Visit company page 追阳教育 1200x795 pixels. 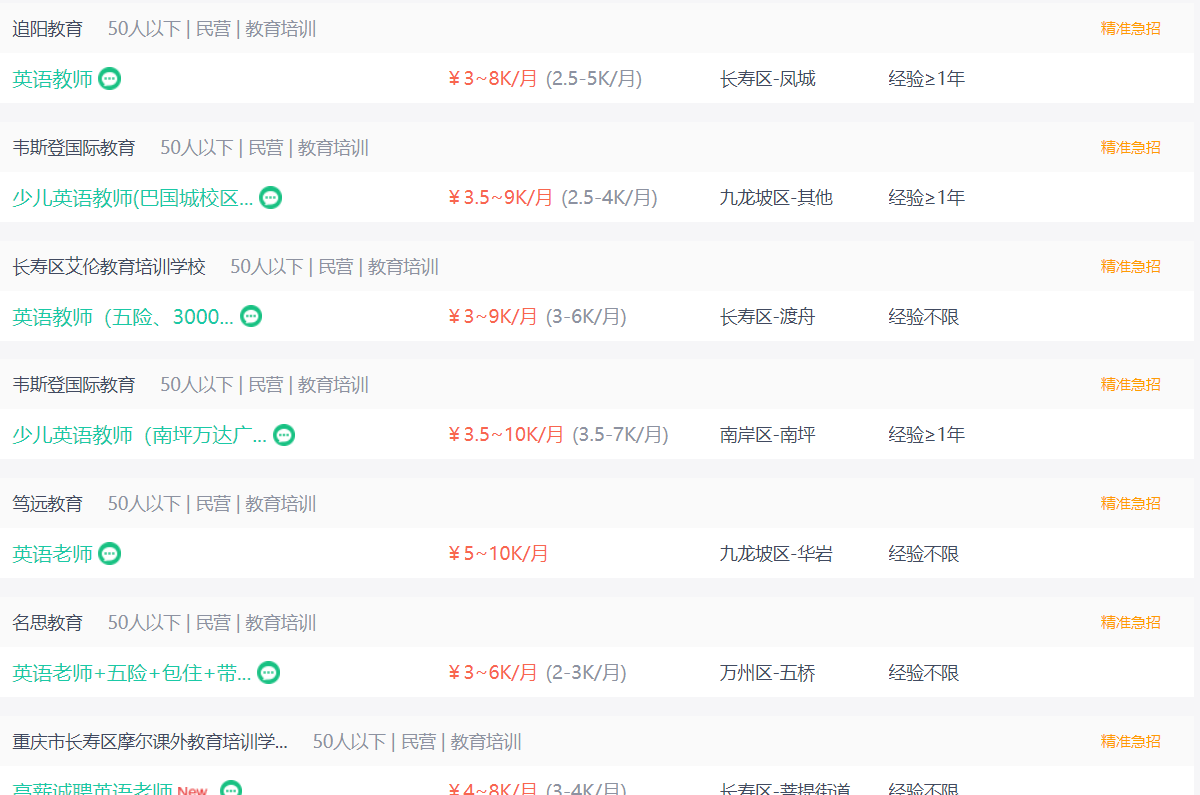coord(47,29)
